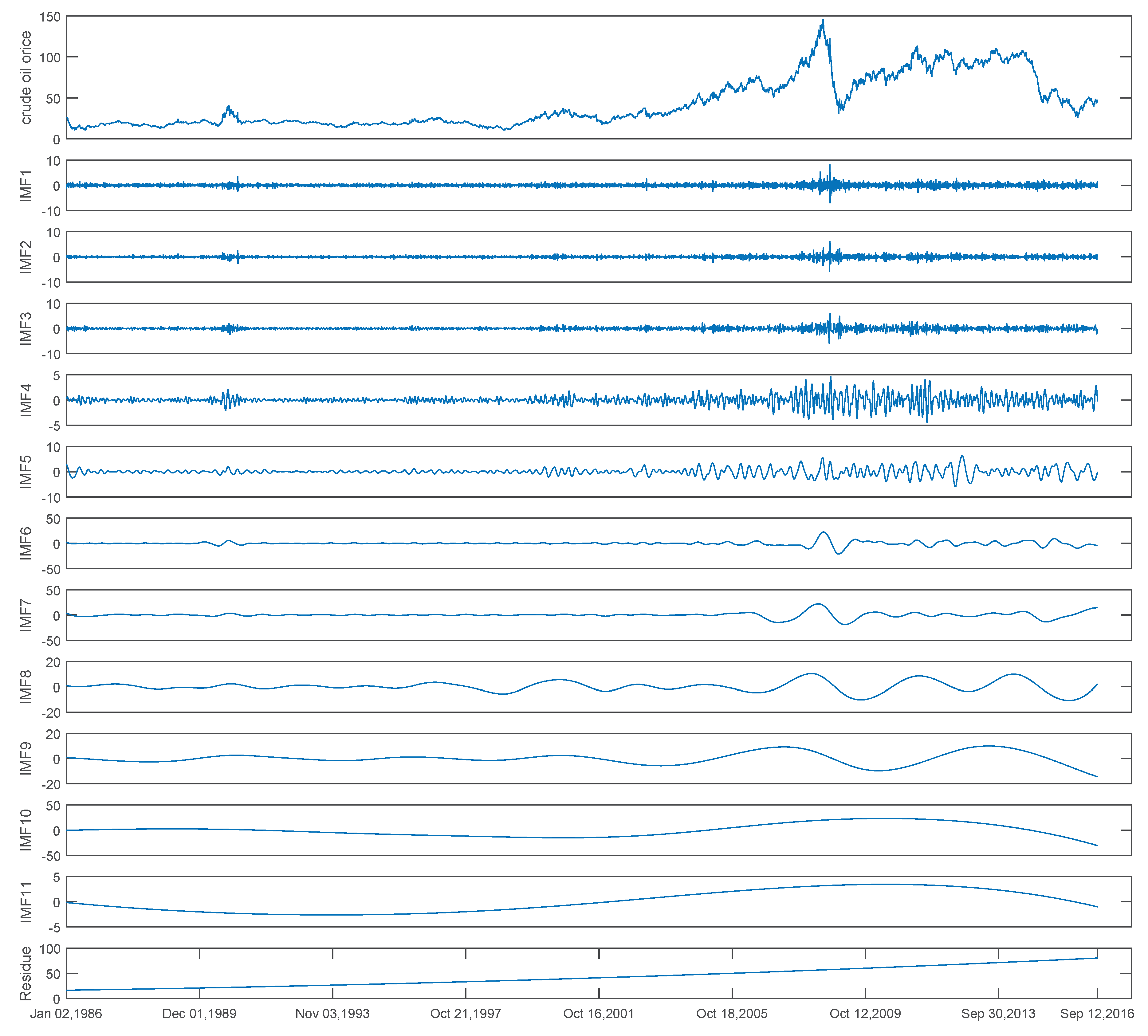Click the 'crude oil orice' y-axis label
The width and height of the screenshot is (1148, 1036).
[x=26, y=77]
